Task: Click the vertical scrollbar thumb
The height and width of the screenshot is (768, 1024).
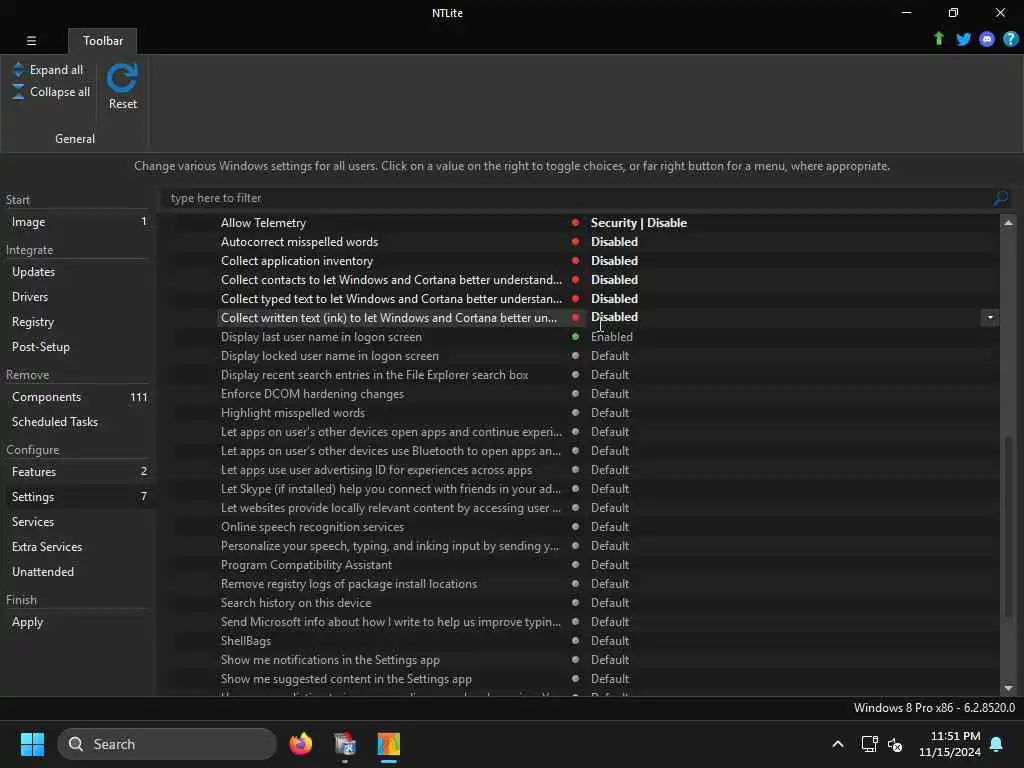Action: [1008, 526]
